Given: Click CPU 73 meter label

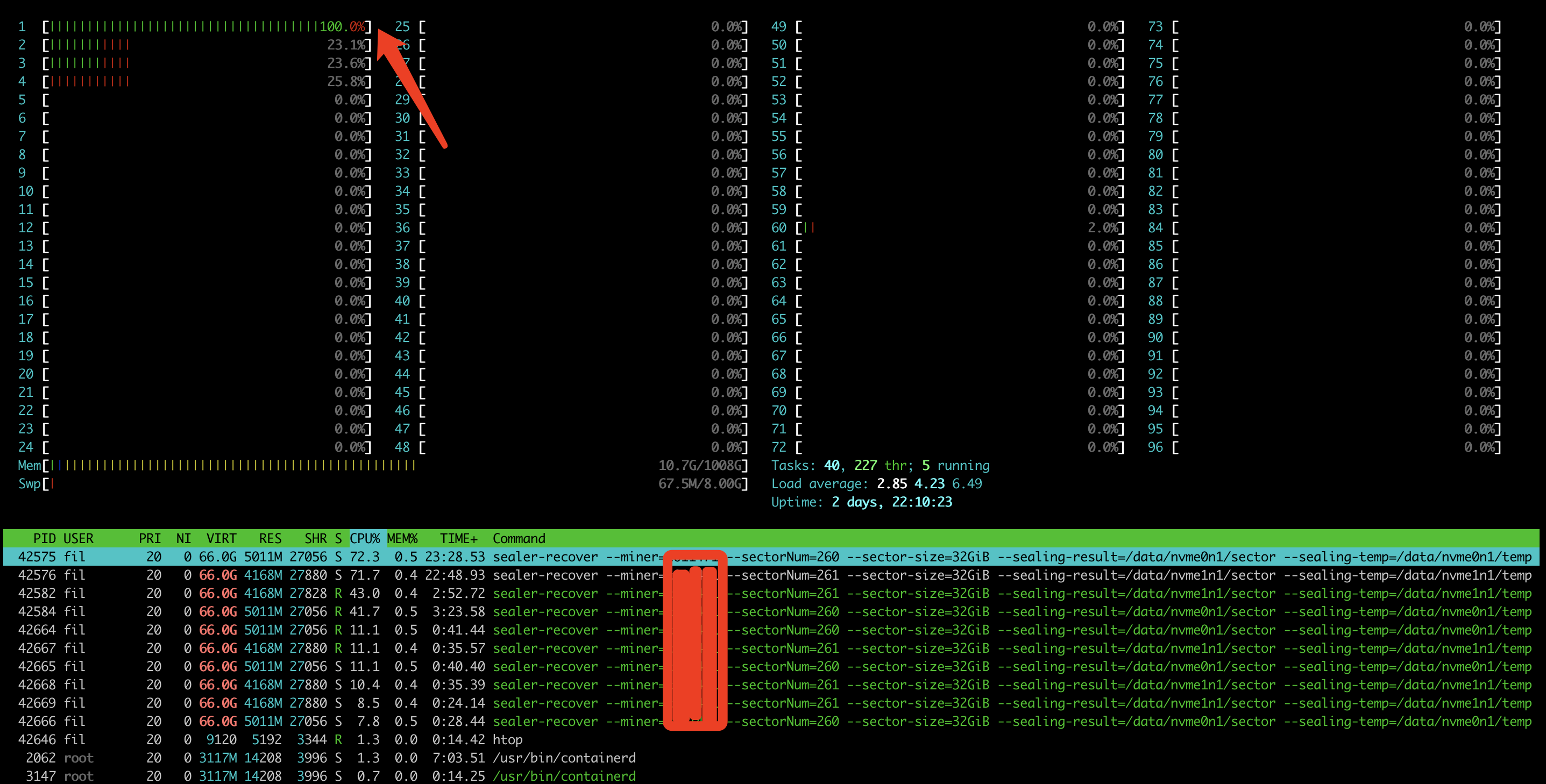Looking at the screenshot, I should (x=1155, y=26).
